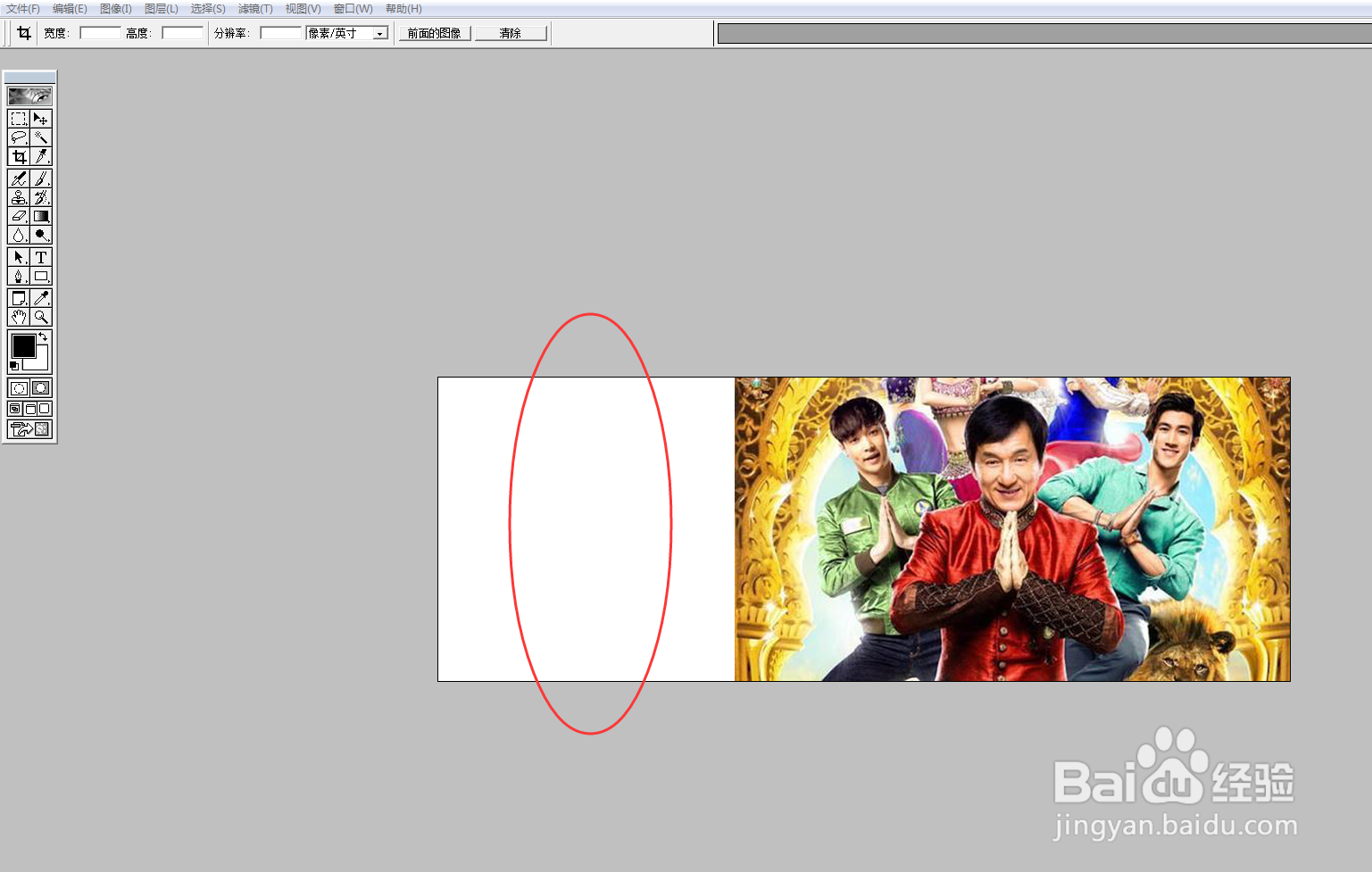Open the 选择(S) menu
Screen dimensions: 1372x872
(208, 9)
